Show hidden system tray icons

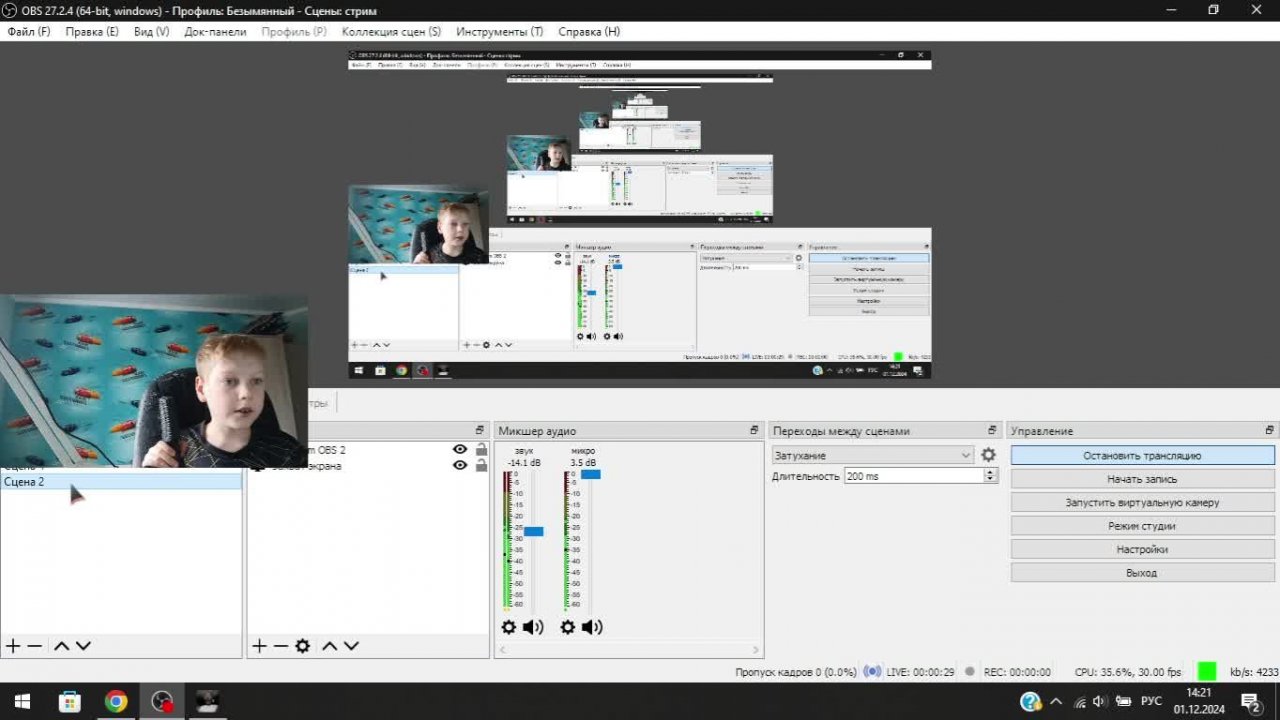(x=1055, y=701)
